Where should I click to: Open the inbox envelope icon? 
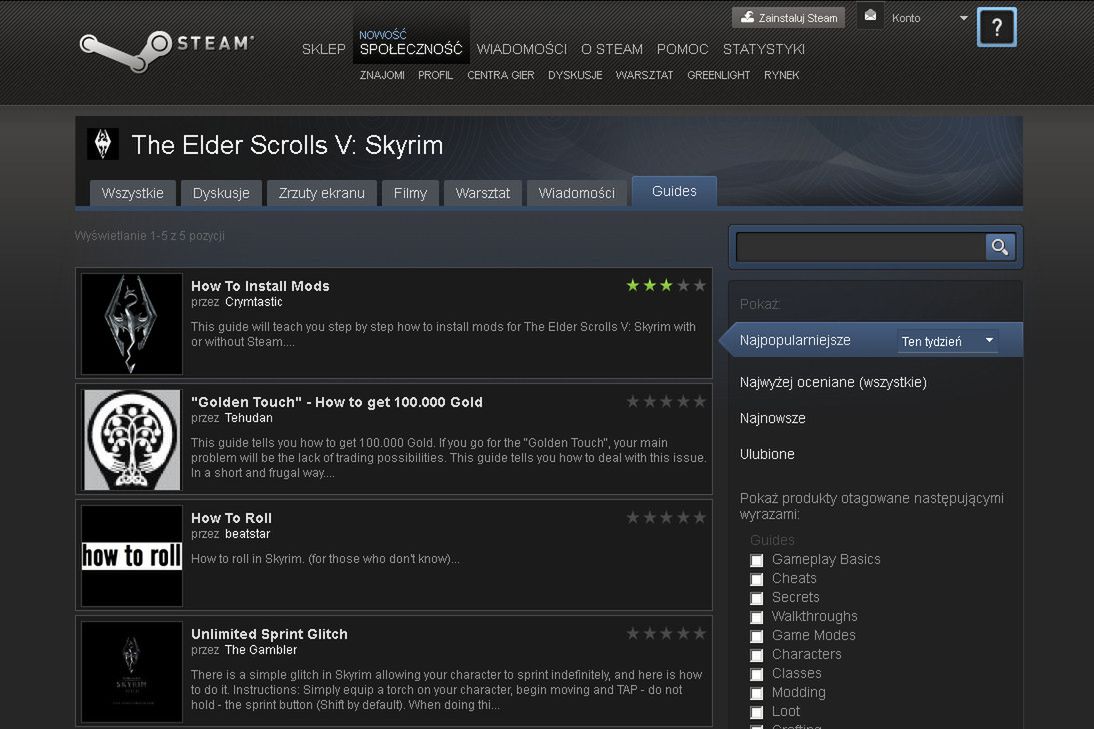pyautogui.click(x=870, y=16)
